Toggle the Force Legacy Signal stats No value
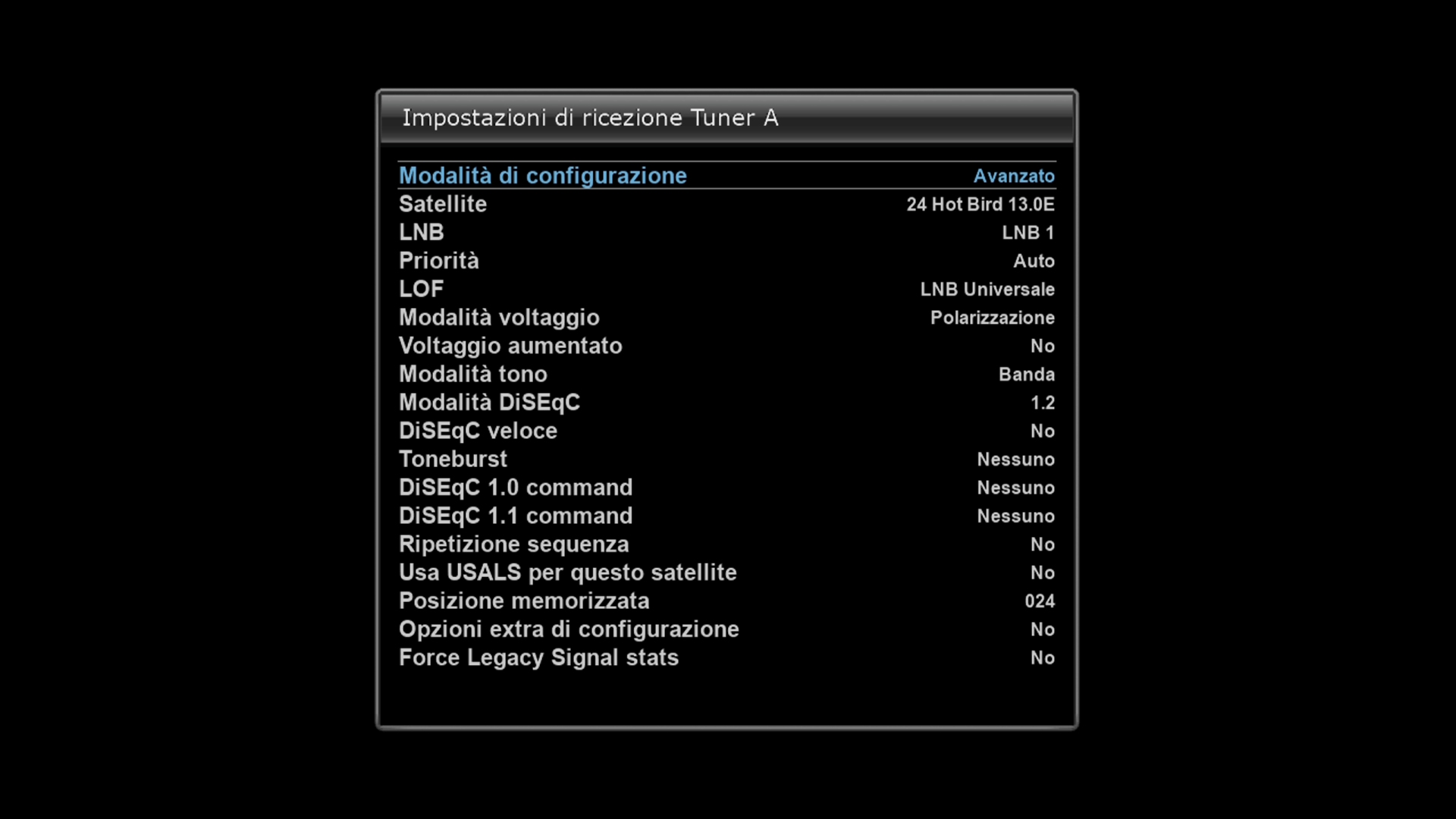The image size is (1456, 819). coord(1043,657)
